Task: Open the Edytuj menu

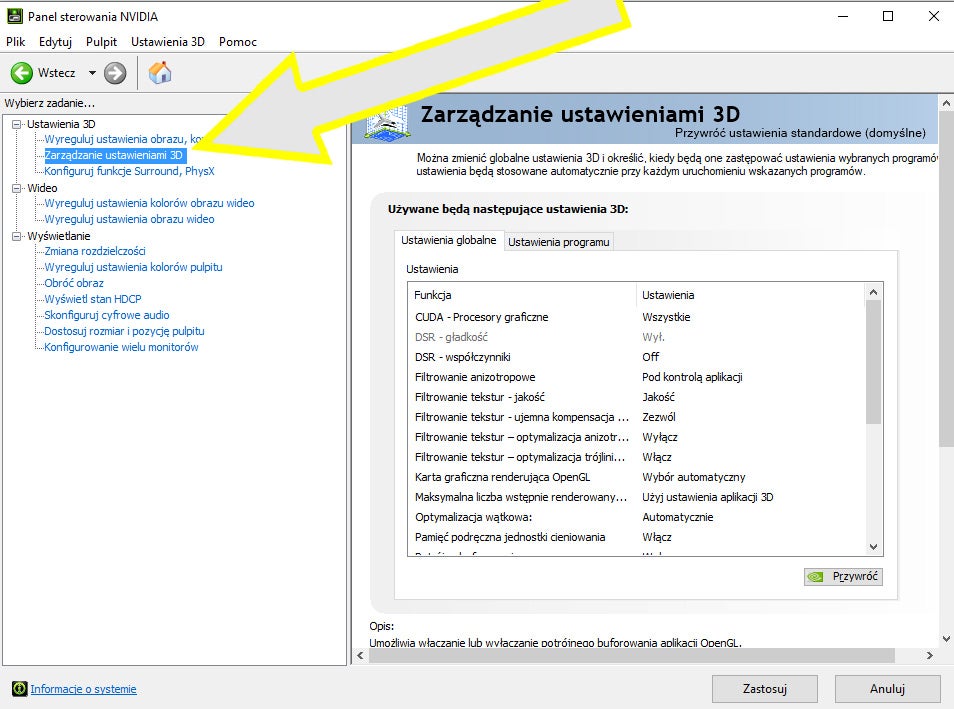Action: [55, 42]
